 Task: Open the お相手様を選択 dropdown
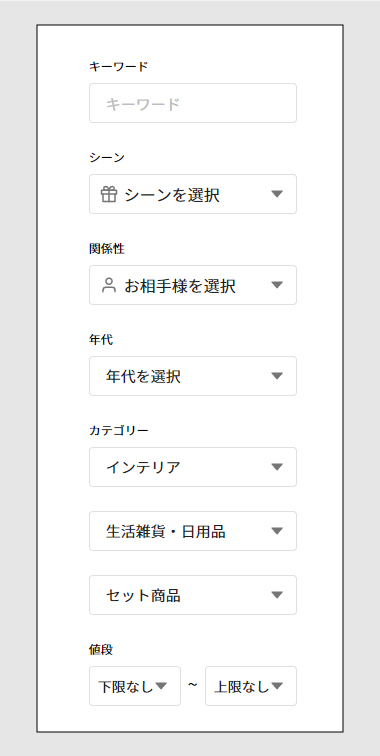pos(193,285)
